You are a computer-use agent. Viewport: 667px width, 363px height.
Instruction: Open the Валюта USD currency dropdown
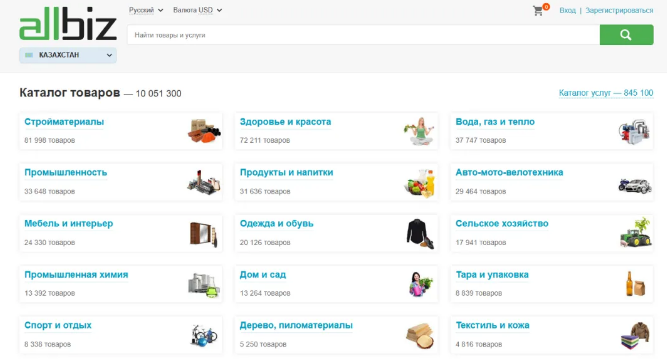tap(197, 10)
